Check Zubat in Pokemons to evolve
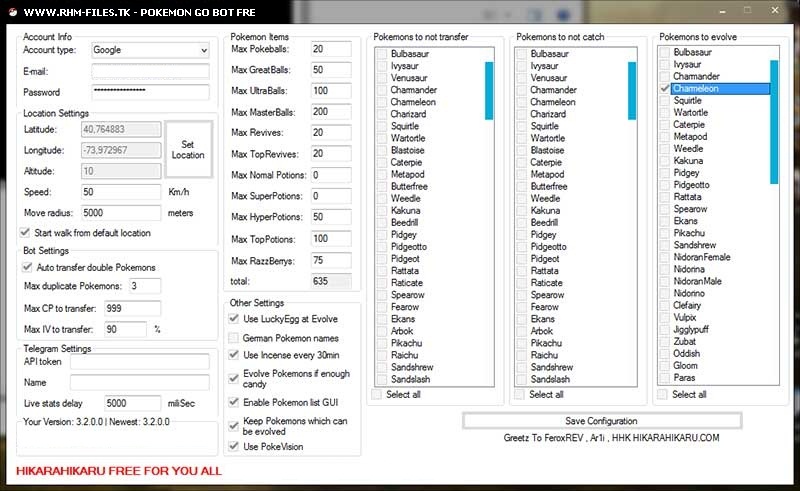This screenshot has height=491, width=800. 664,341
